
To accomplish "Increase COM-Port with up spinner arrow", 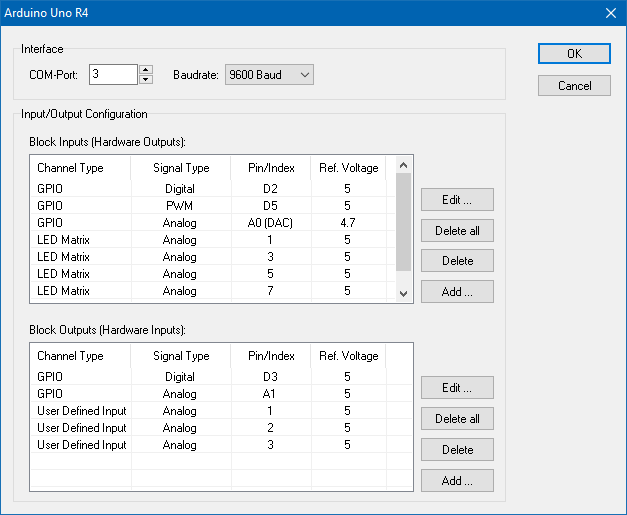I will coord(146,70).
